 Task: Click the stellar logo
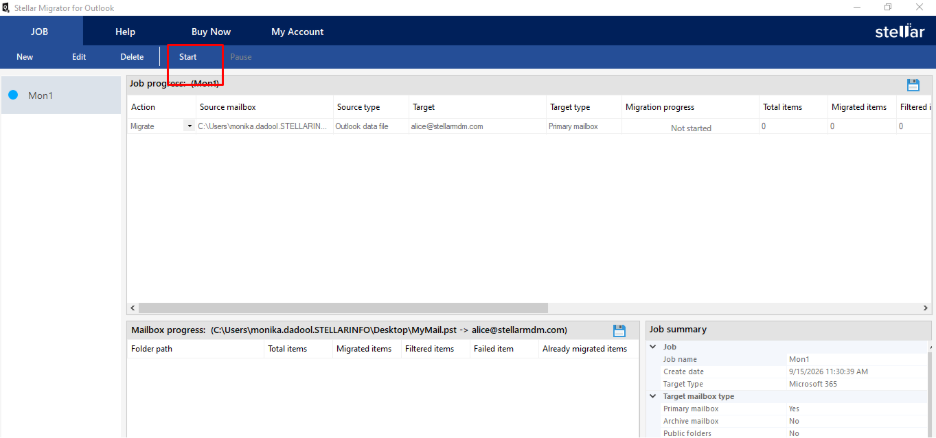(900, 32)
